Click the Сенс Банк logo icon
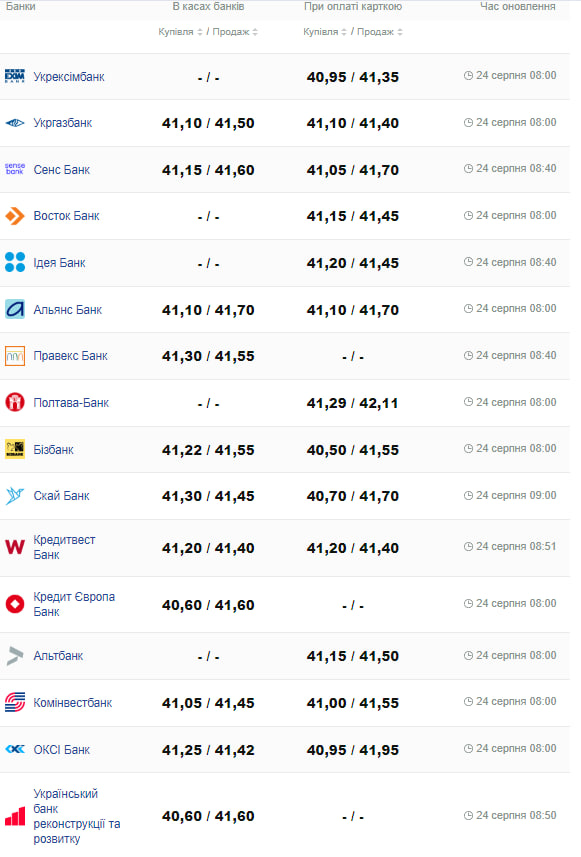 click(x=15, y=169)
